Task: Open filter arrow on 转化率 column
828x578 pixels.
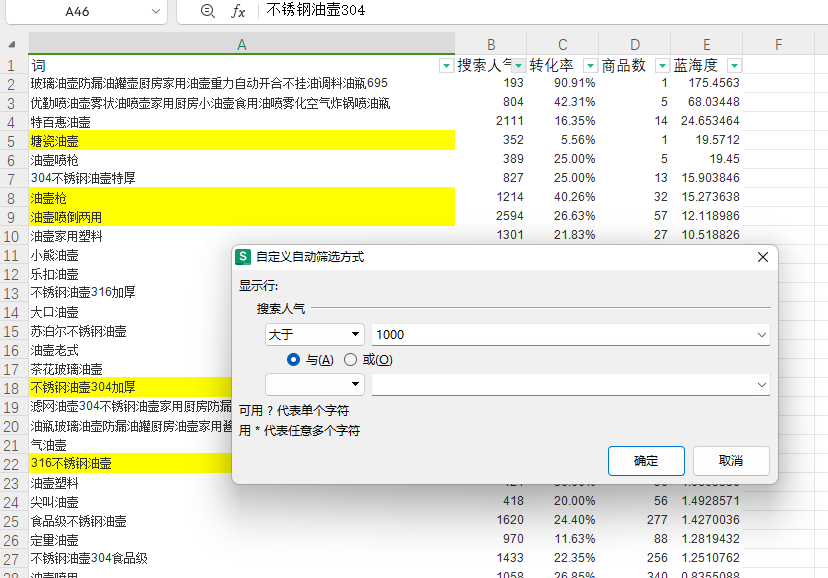Action: pyautogui.click(x=590, y=65)
